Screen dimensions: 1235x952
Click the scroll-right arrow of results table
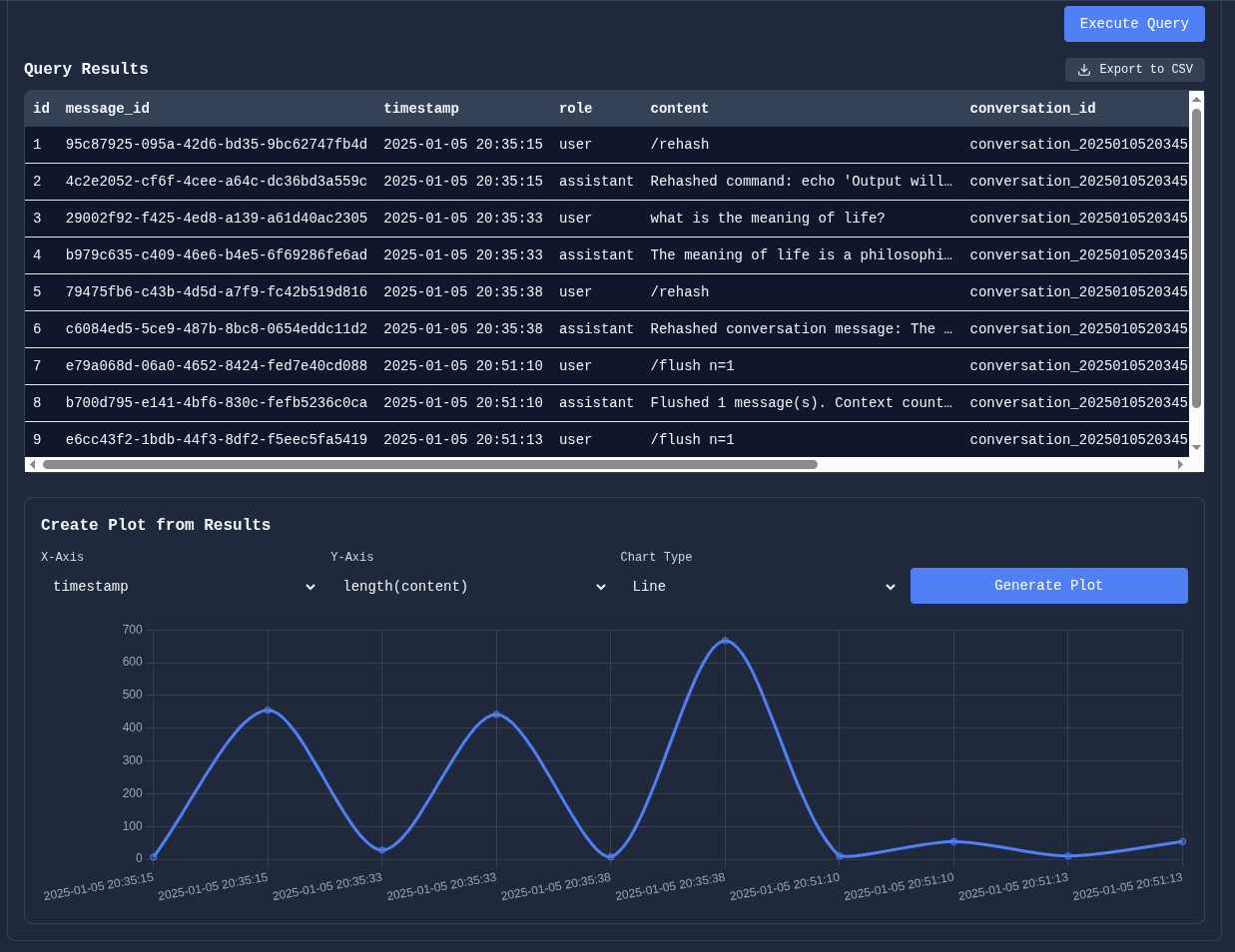pyautogui.click(x=1181, y=464)
